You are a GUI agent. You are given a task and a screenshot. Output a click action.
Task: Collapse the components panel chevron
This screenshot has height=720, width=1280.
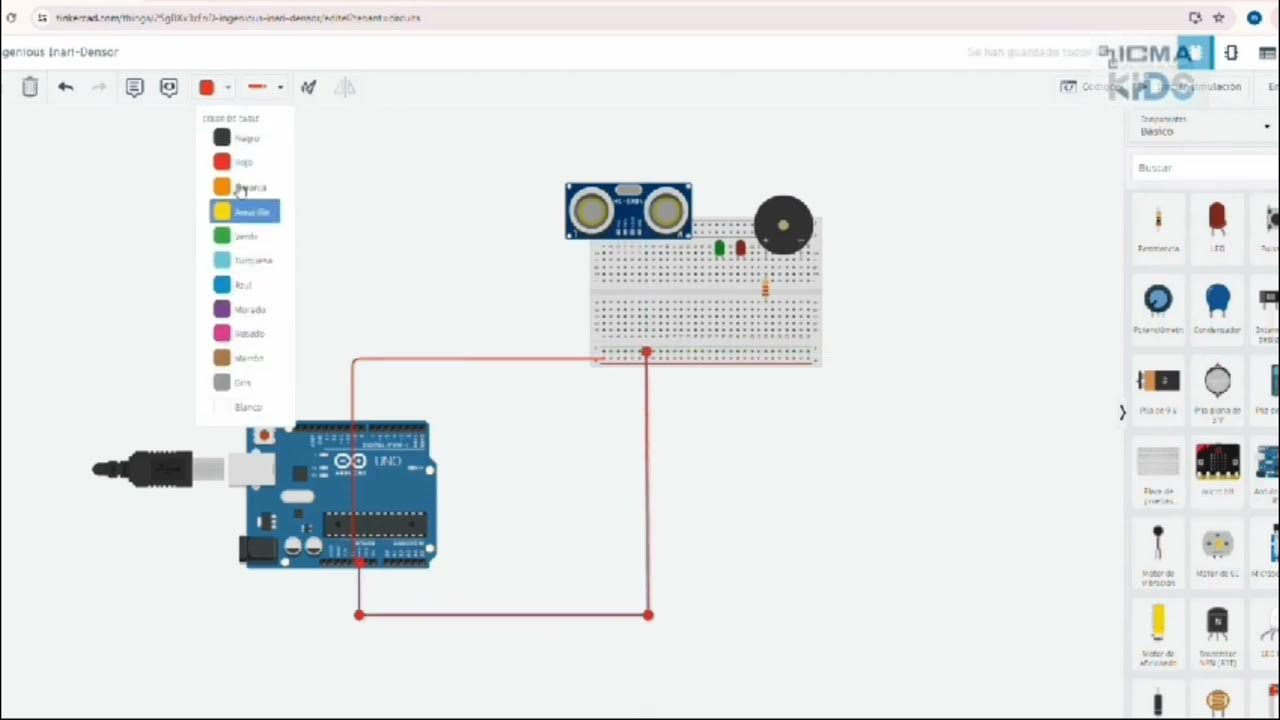(x=1122, y=412)
